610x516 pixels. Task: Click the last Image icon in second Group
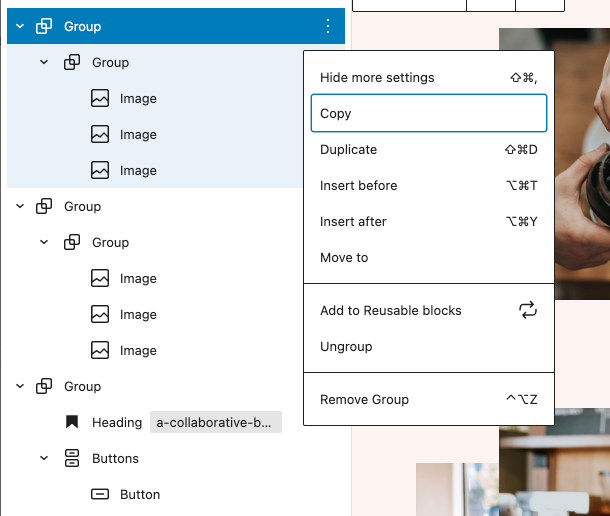pos(100,350)
